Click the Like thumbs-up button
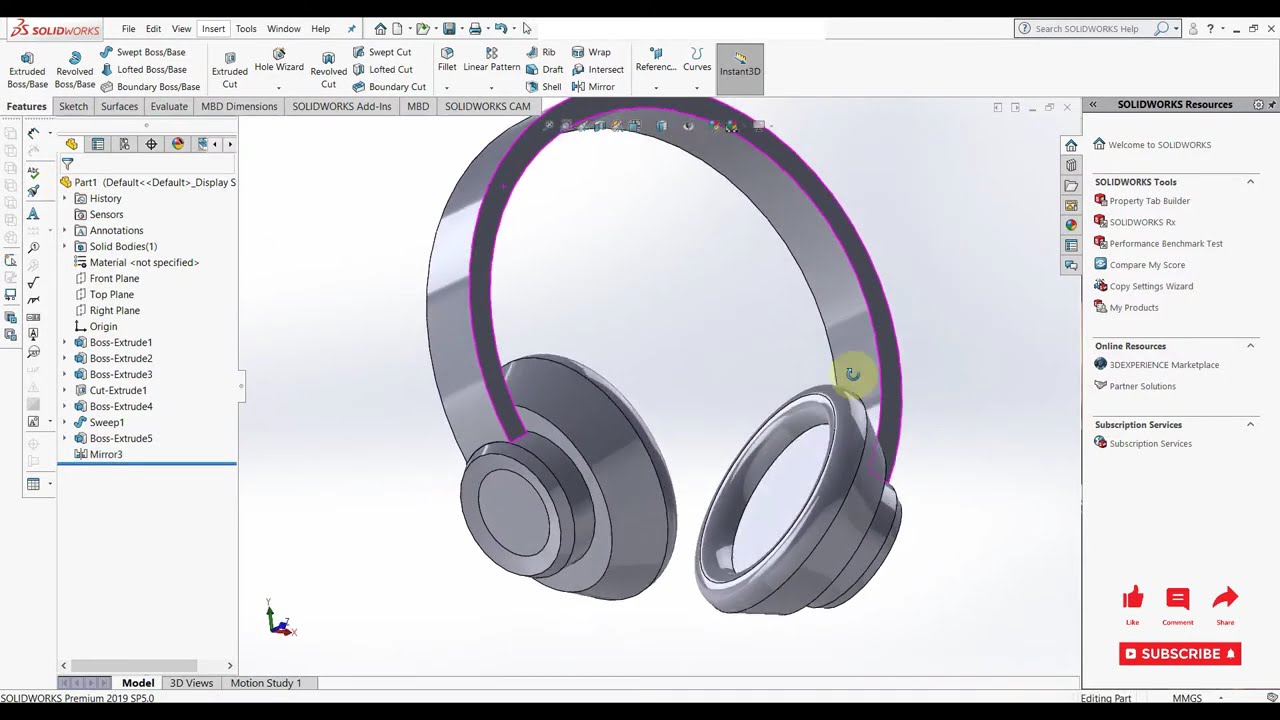The height and width of the screenshot is (720, 1280). point(1133,599)
